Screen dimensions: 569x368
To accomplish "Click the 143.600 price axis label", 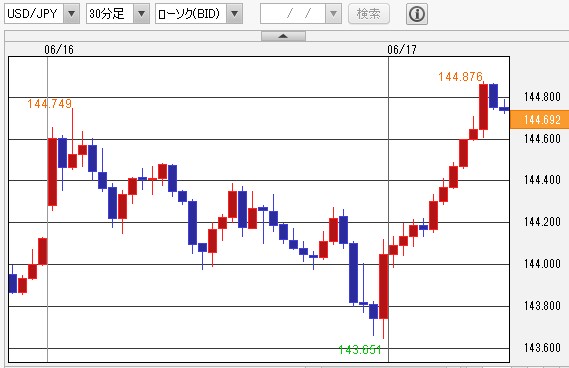I will pyautogui.click(x=542, y=348).
